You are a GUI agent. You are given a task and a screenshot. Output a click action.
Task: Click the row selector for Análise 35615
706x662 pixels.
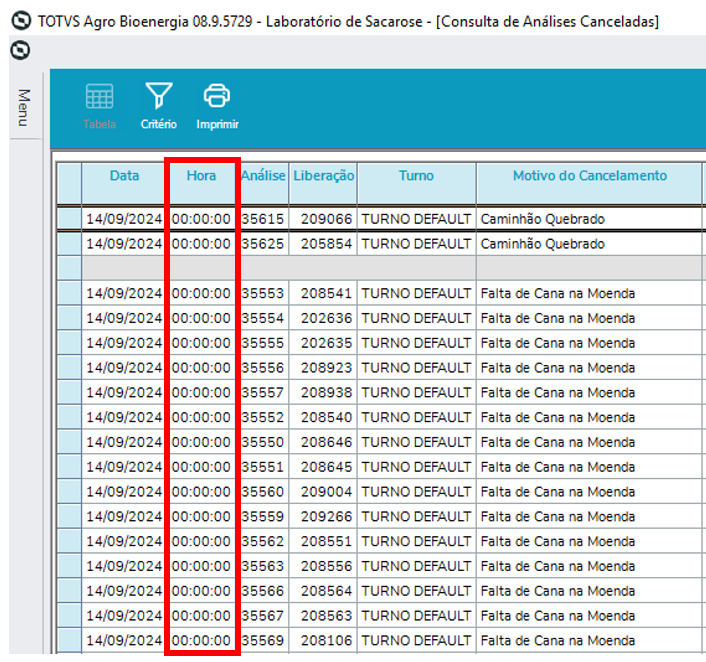pos(69,219)
